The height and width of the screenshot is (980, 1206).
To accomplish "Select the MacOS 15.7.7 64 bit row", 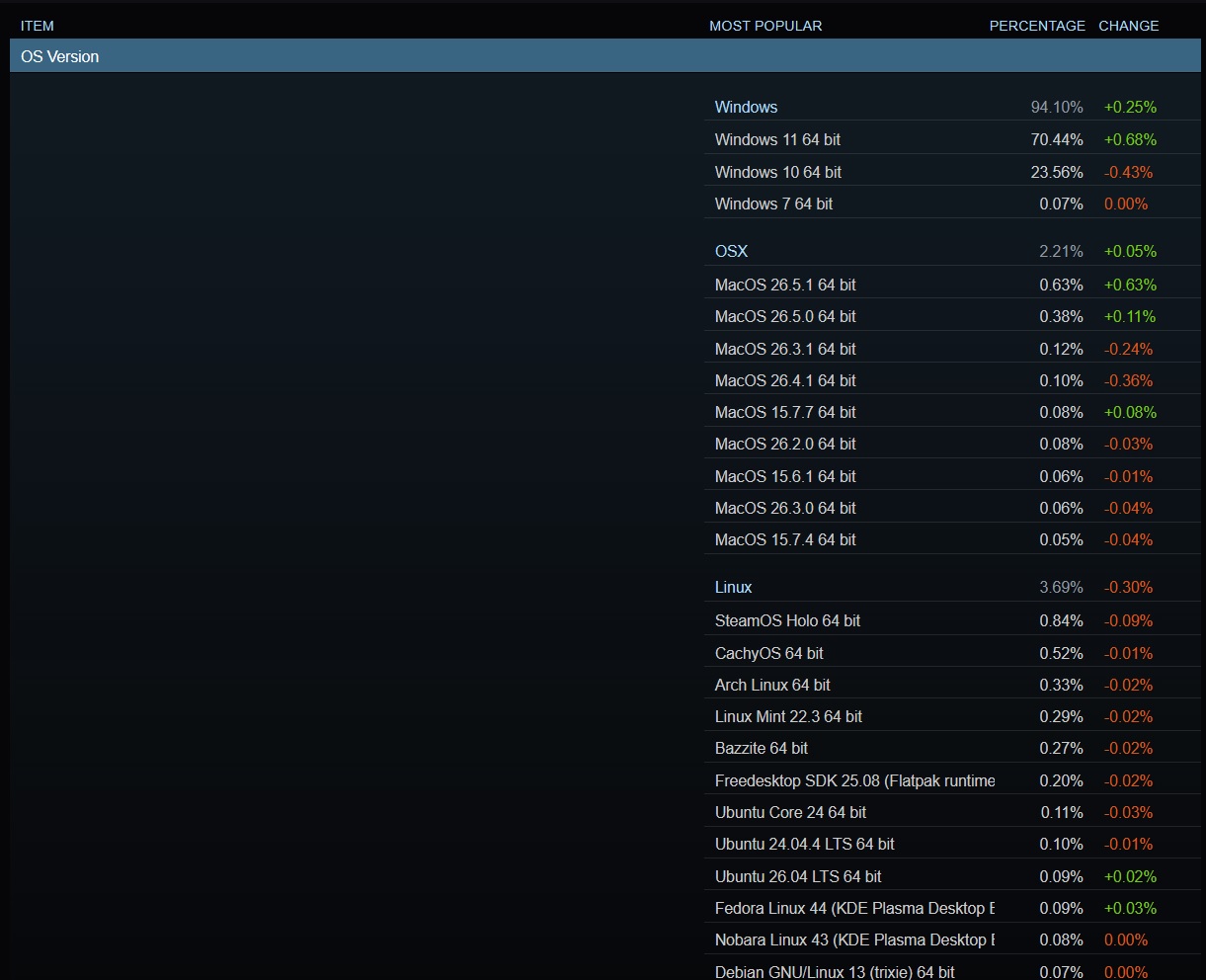I will pos(953,412).
